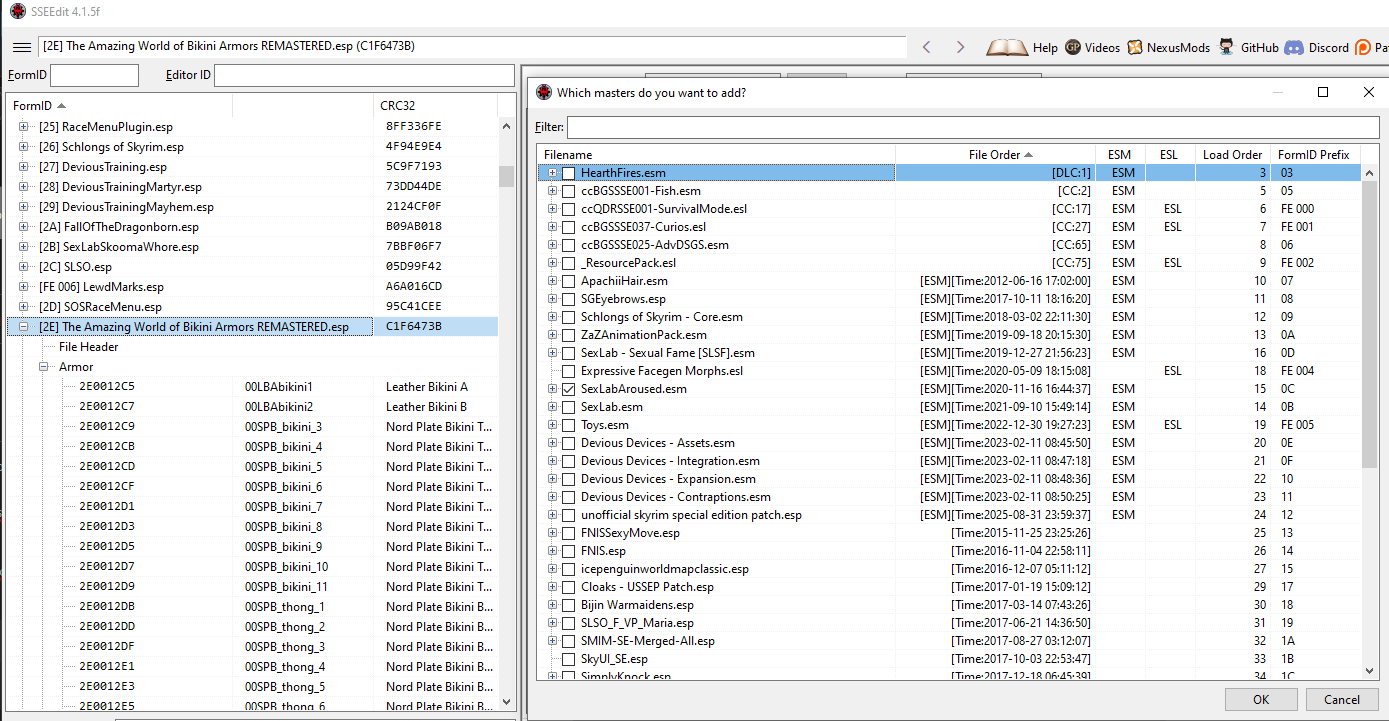Check the FNIS.esp checkbox

[x=568, y=551]
